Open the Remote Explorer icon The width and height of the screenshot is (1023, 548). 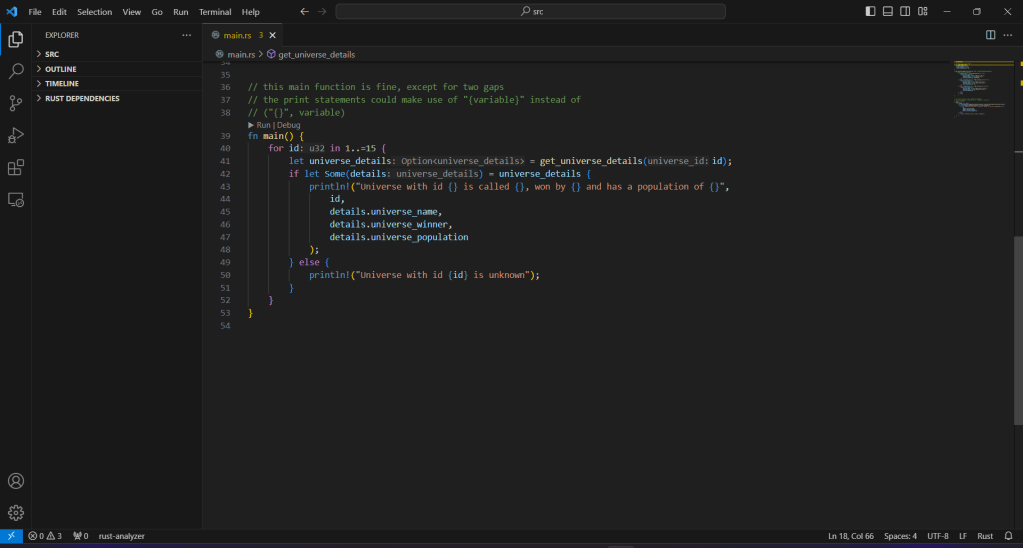coord(16,200)
